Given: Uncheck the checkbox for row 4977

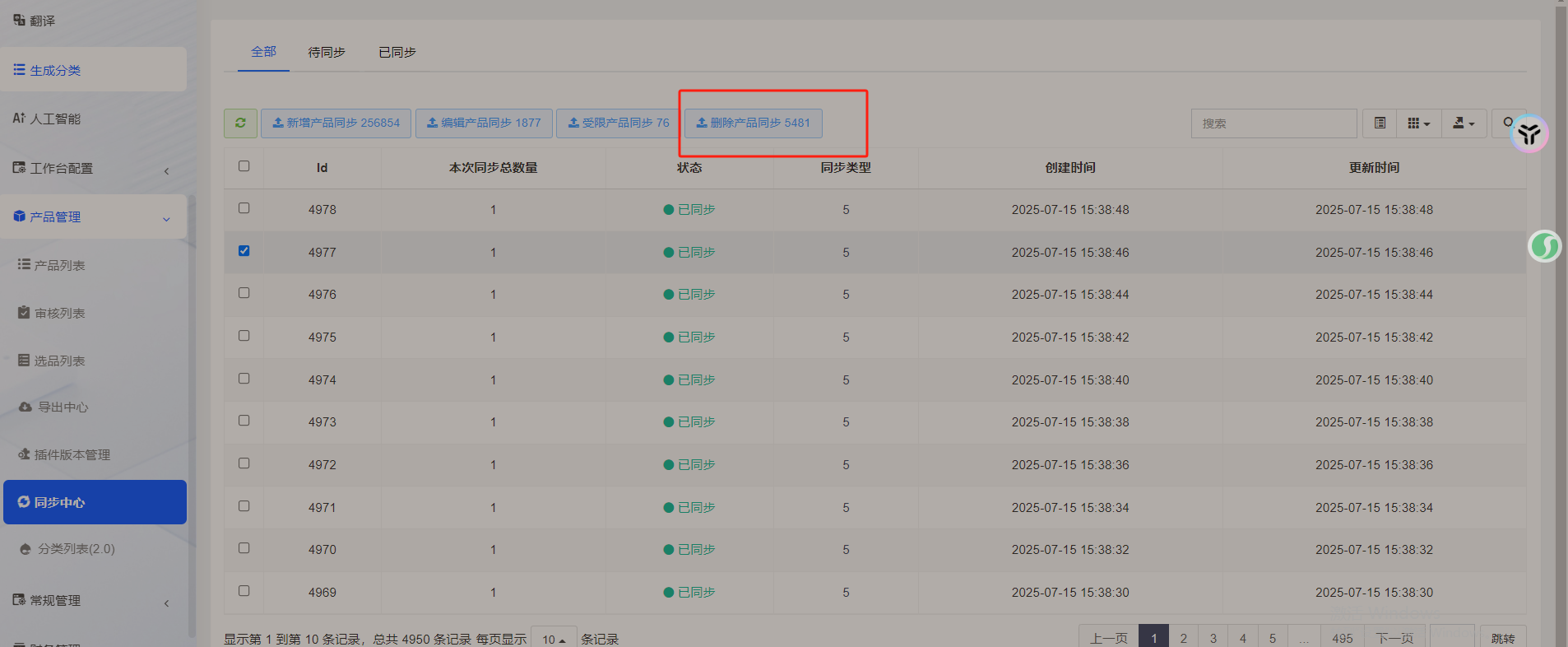Looking at the screenshot, I should [x=244, y=251].
